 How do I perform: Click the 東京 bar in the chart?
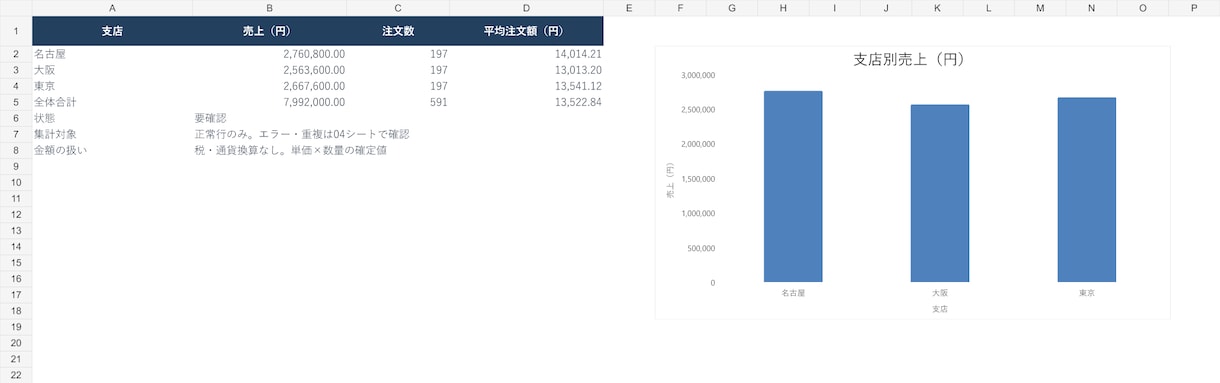tap(1087, 190)
